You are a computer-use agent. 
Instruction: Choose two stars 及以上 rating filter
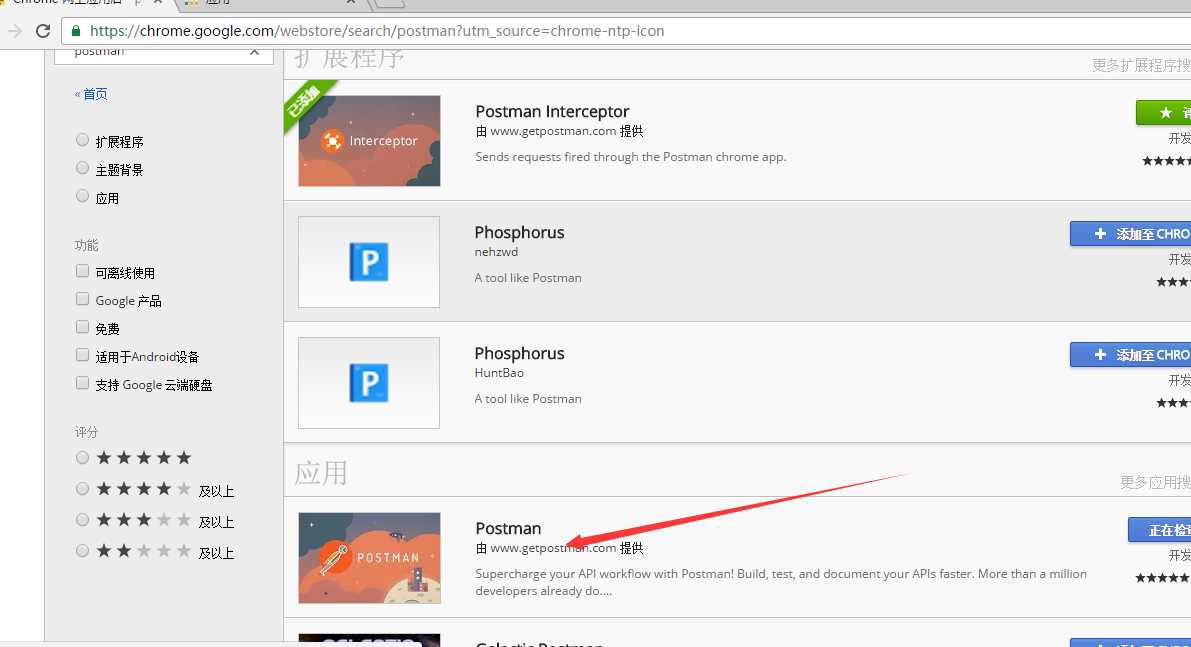tap(82, 551)
